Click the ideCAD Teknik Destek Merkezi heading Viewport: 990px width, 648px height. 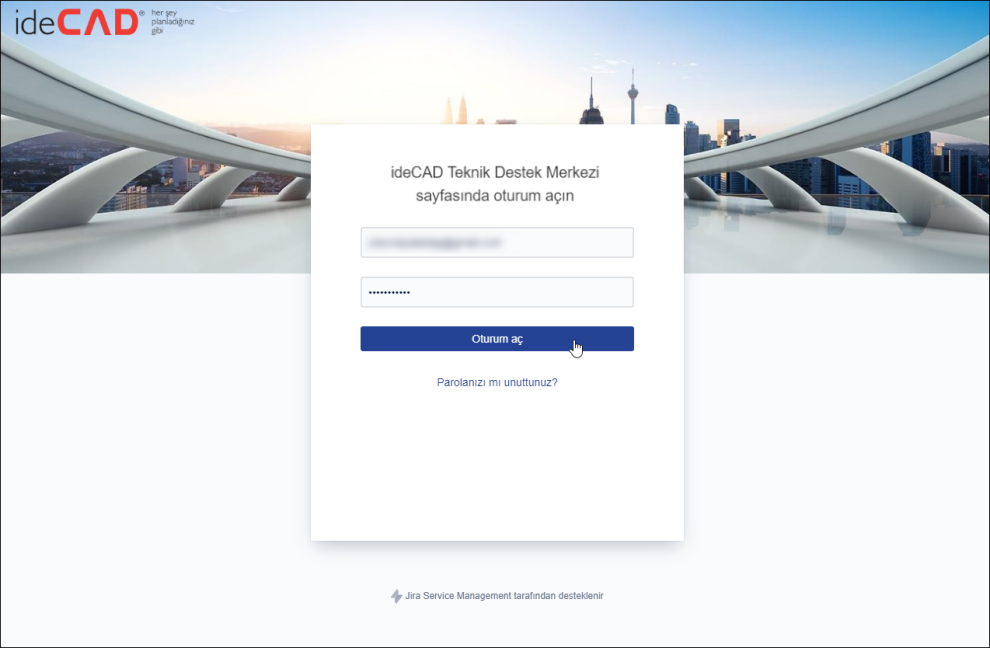495,184
